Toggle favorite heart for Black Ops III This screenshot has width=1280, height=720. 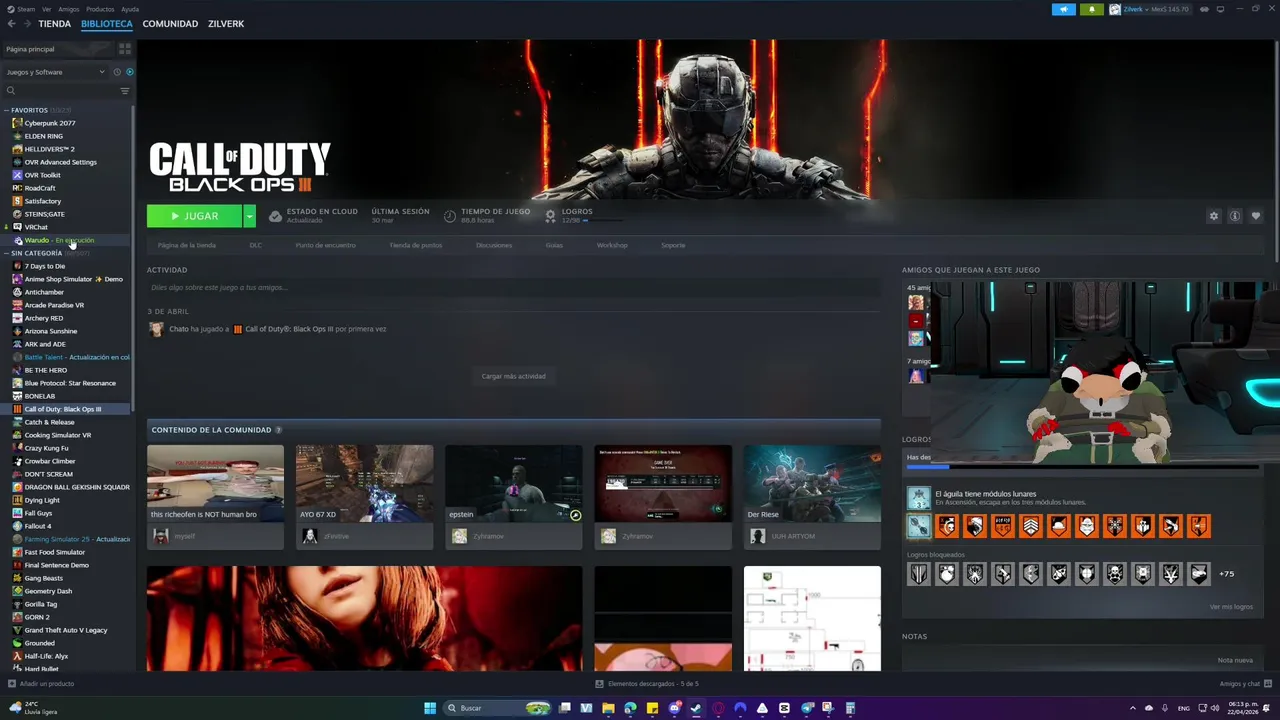tap(1256, 216)
